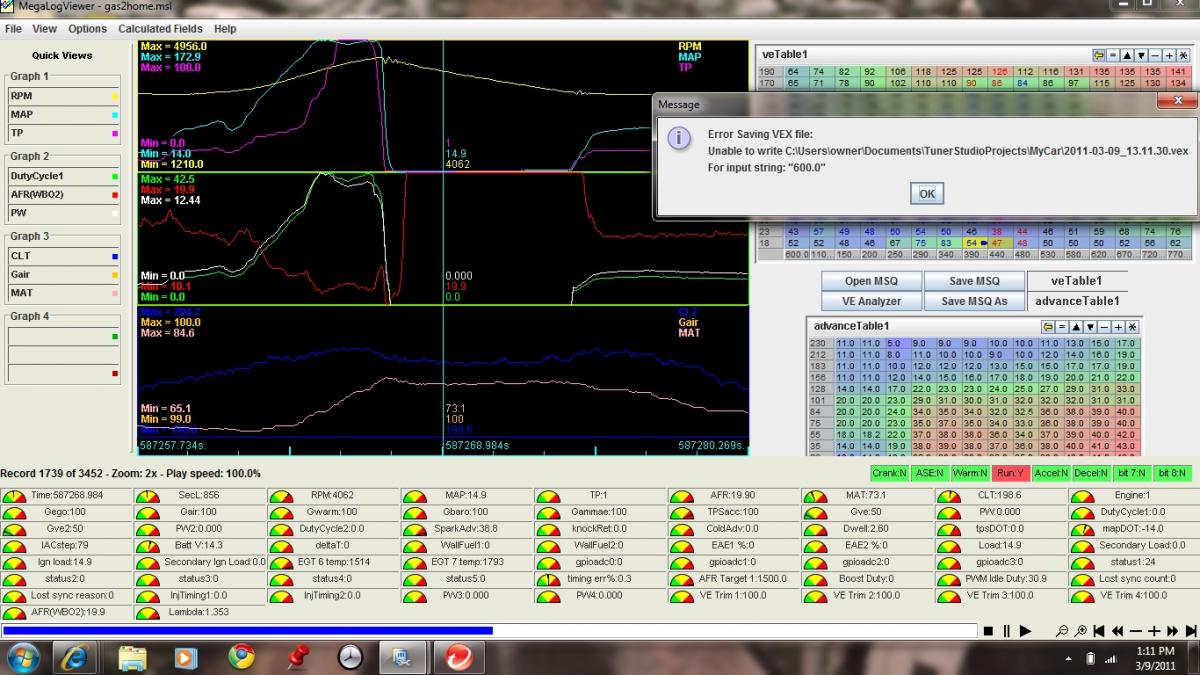1200x675 pixels.
Task: Zoom out the graph with magnifier minus
Action: click(x=1062, y=631)
